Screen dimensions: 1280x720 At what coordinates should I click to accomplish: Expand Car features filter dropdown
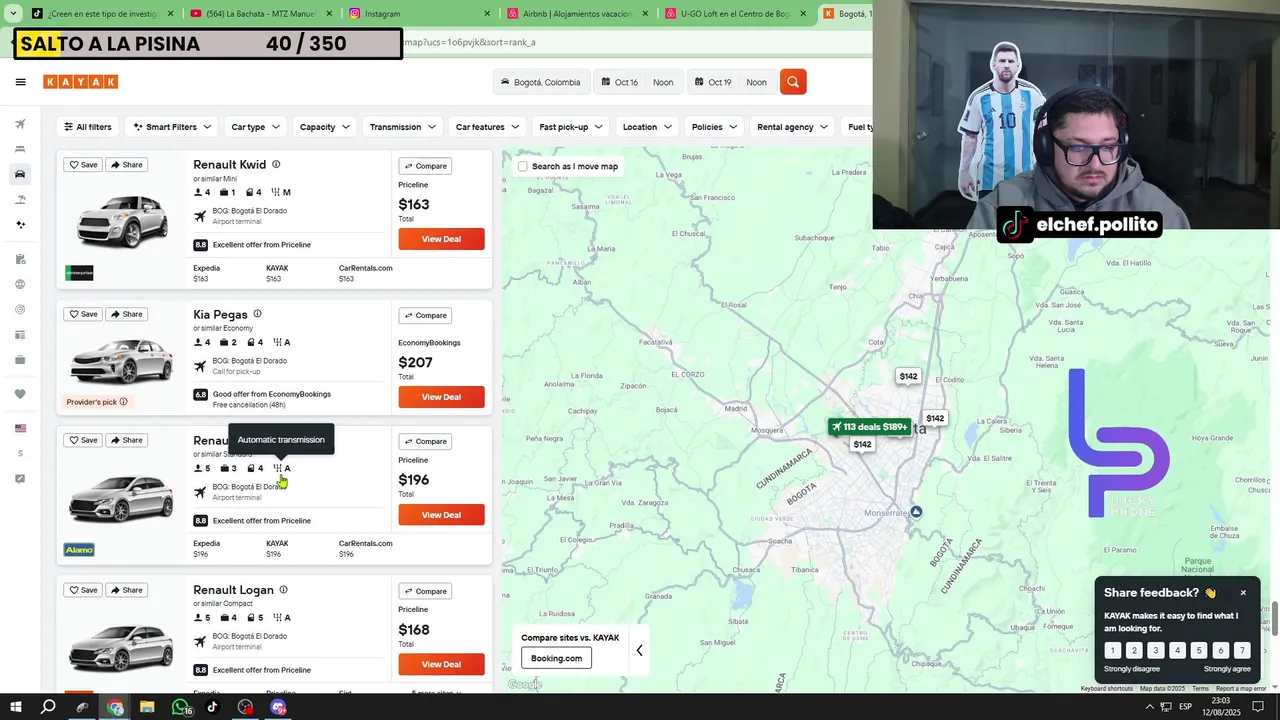tap(487, 127)
